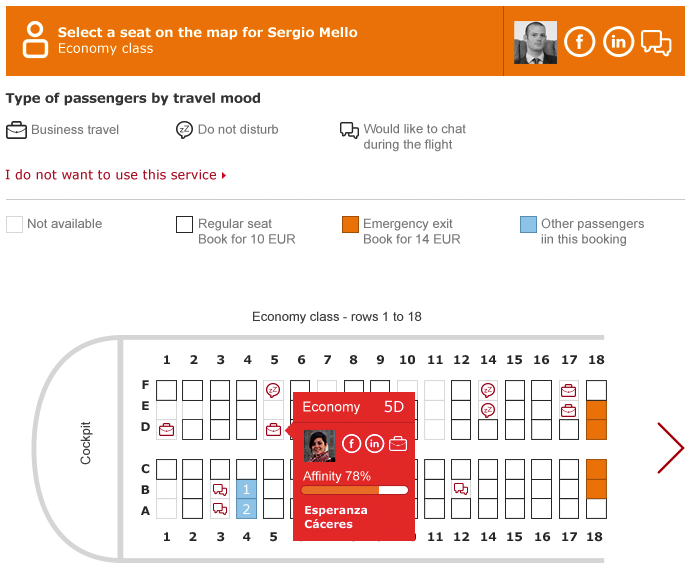This screenshot has height=570, width=690.
Task: Choose empty regular seat 2C
Action: [x=192, y=469]
